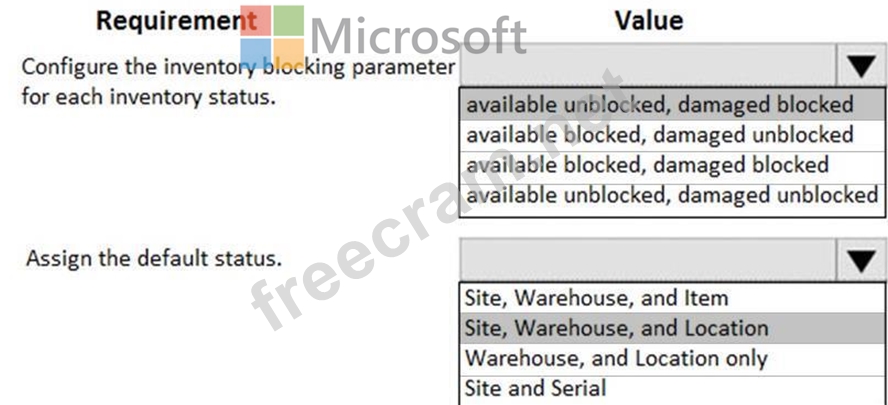Choose 'available blocked, damaged unblocked' option
Viewport: 888px width, 405px height.
660,135
